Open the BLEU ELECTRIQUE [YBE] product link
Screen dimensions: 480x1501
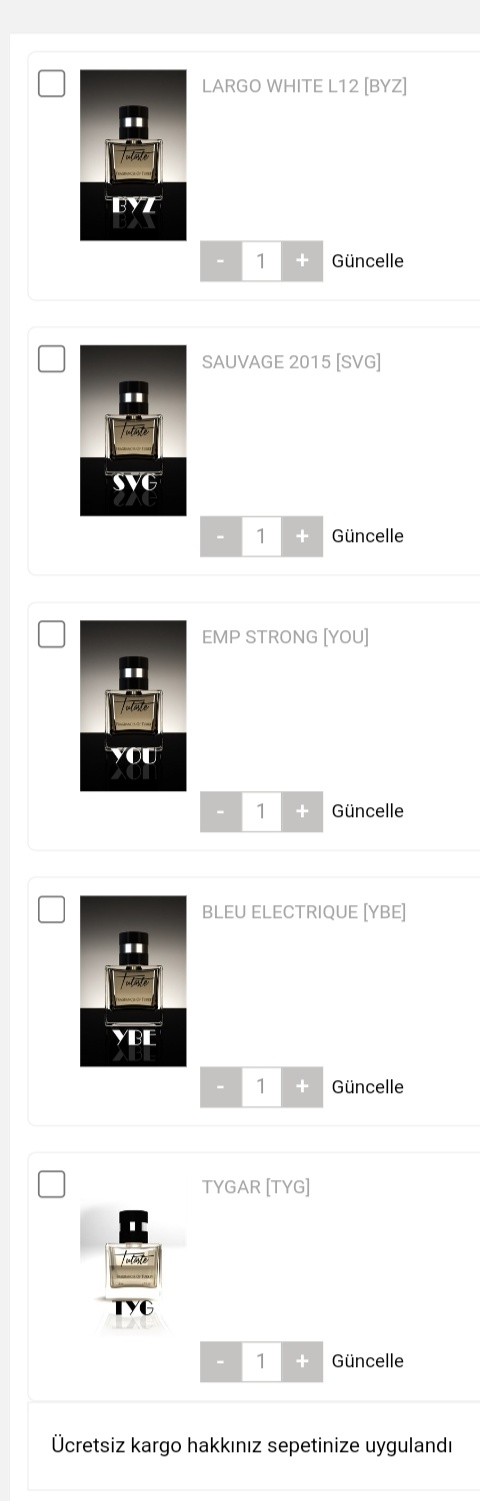click(x=304, y=912)
